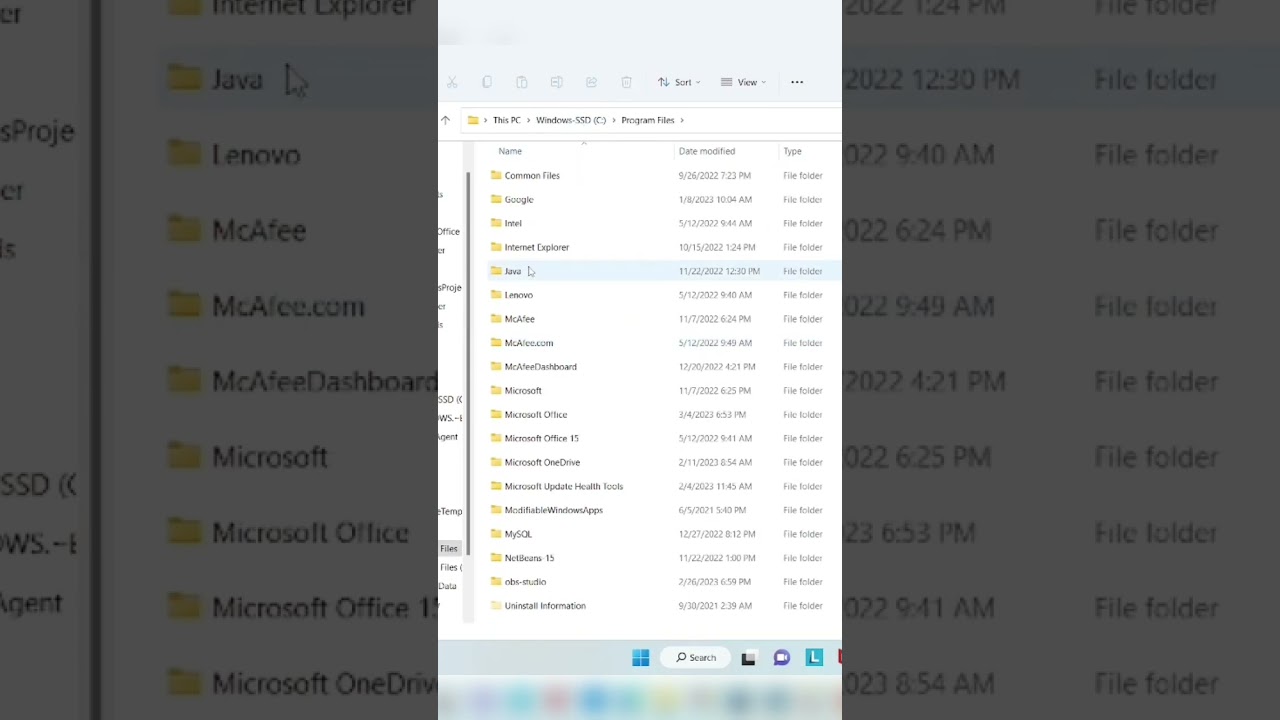The width and height of the screenshot is (1280, 720).
Task: Select the Java folder
Action: click(x=512, y=271)
